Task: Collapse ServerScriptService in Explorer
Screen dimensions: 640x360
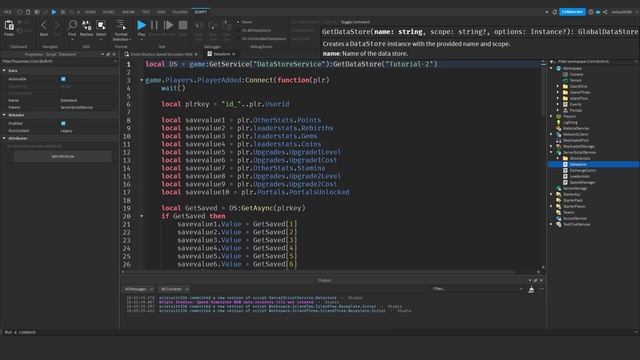Action: [x=552, y=153]
